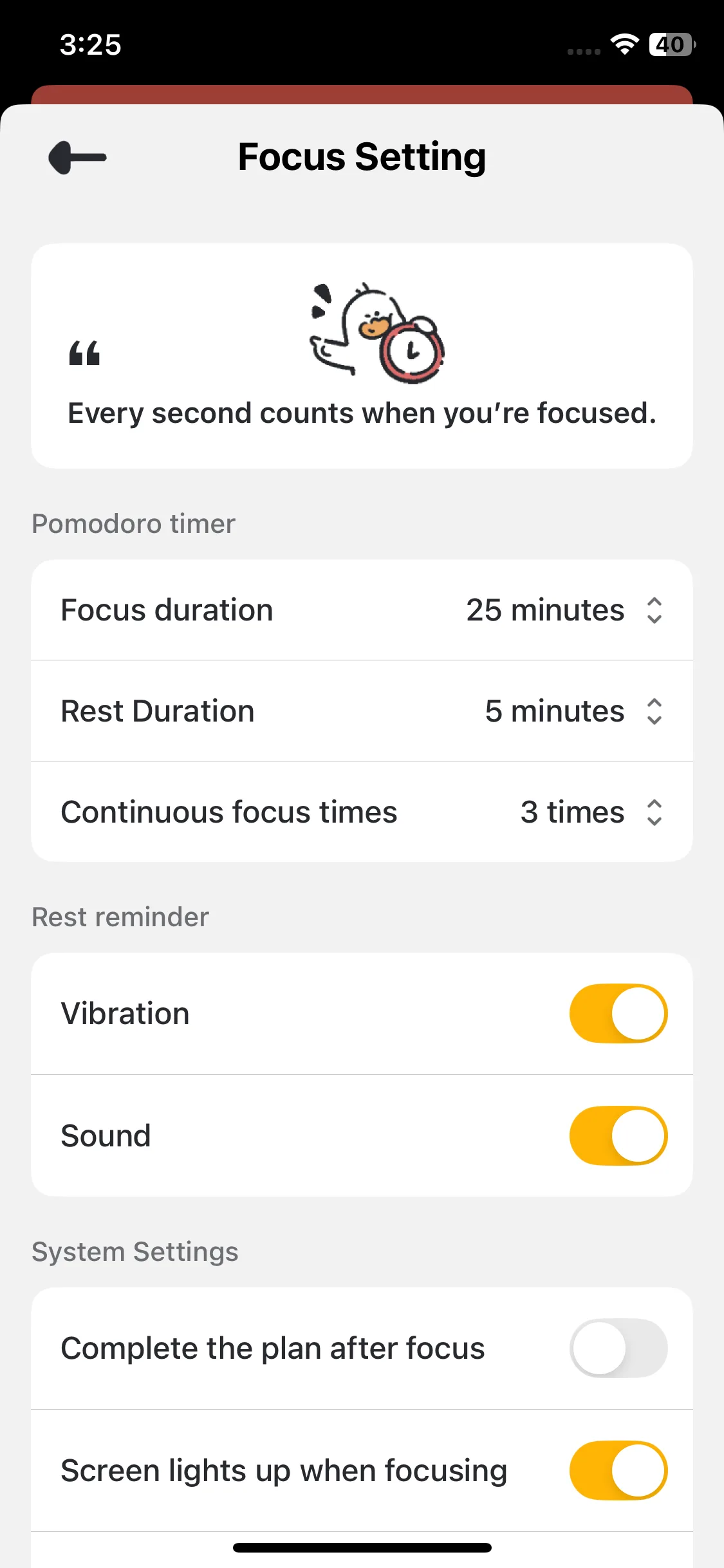Tap the battery level indicator
The height and width of the screenshot is (1568, 724).
[x=672, y=44]
